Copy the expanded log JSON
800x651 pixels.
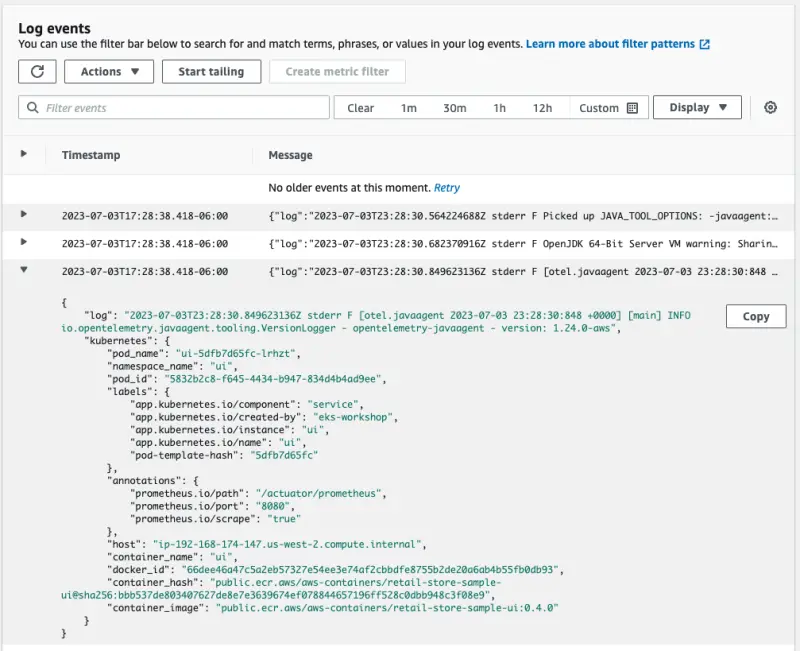[x=756, y=316]
